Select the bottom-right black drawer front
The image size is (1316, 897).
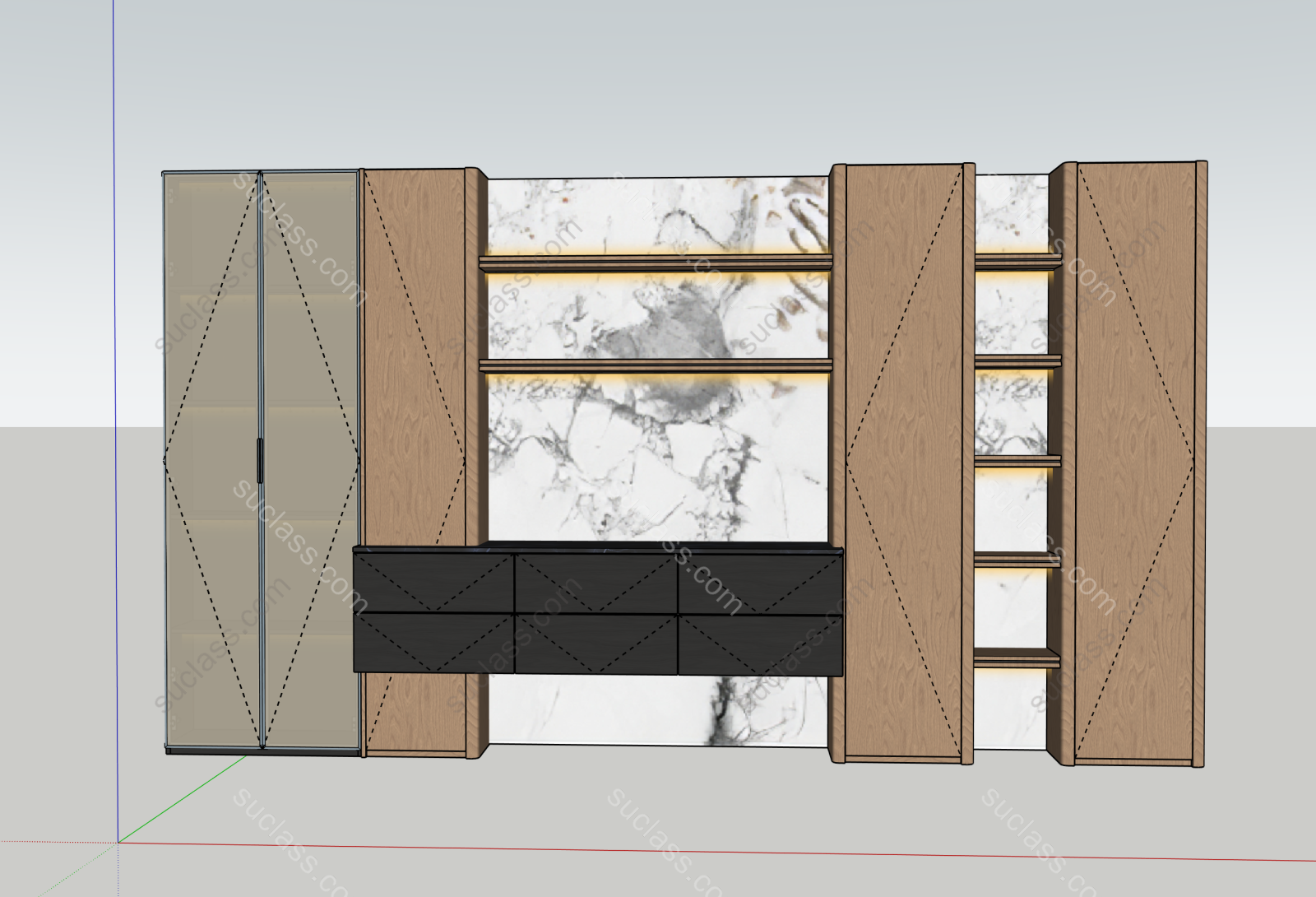(x=761, y=645)
